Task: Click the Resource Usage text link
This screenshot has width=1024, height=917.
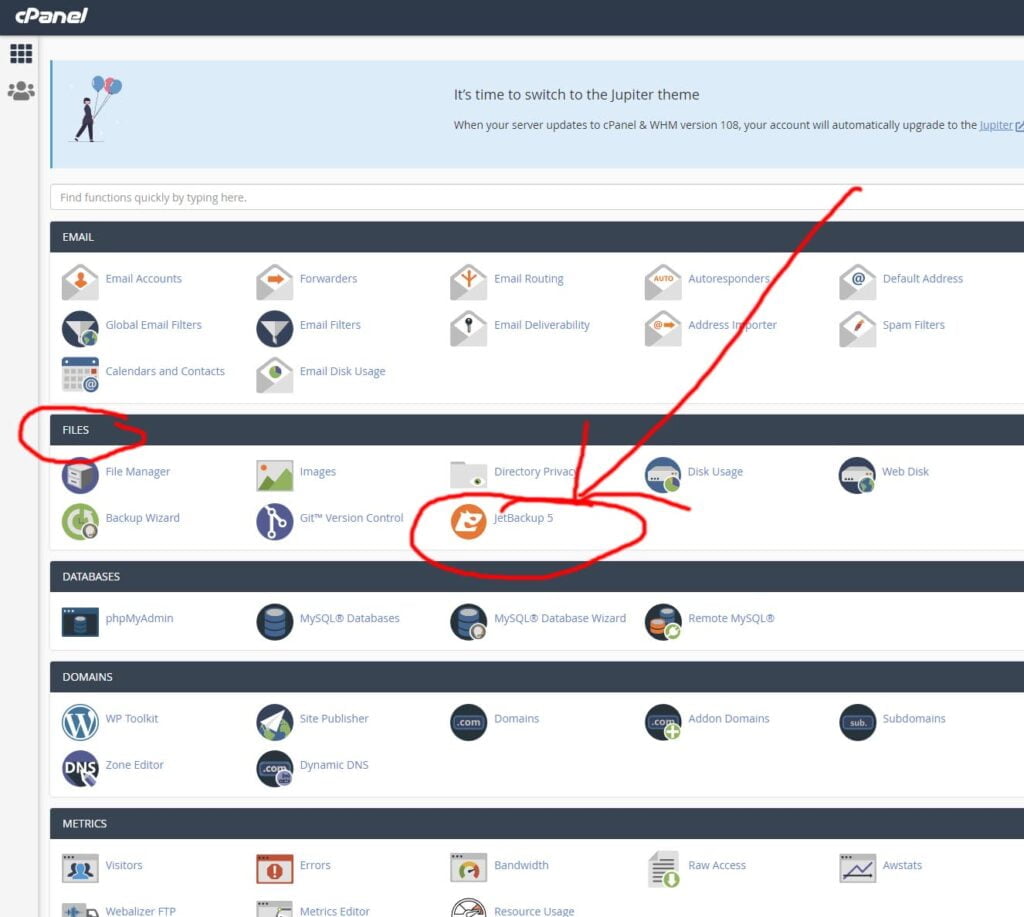Action: pyautogui.click(x=534, y=910)
